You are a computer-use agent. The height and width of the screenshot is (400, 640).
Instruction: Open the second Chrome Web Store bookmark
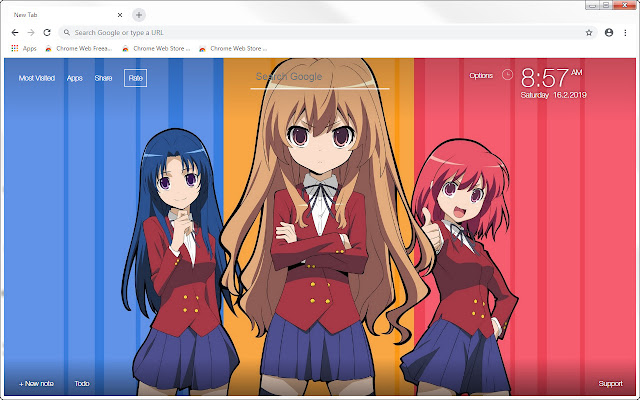pyautogui.click(x=156, y=48)
